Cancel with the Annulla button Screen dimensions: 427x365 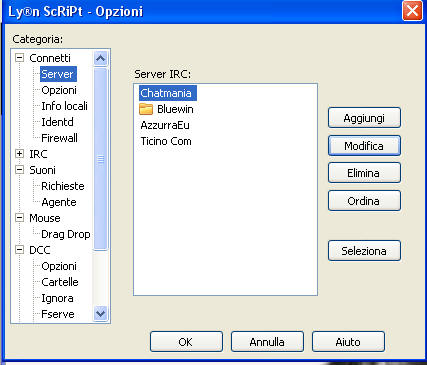point(267,342)
